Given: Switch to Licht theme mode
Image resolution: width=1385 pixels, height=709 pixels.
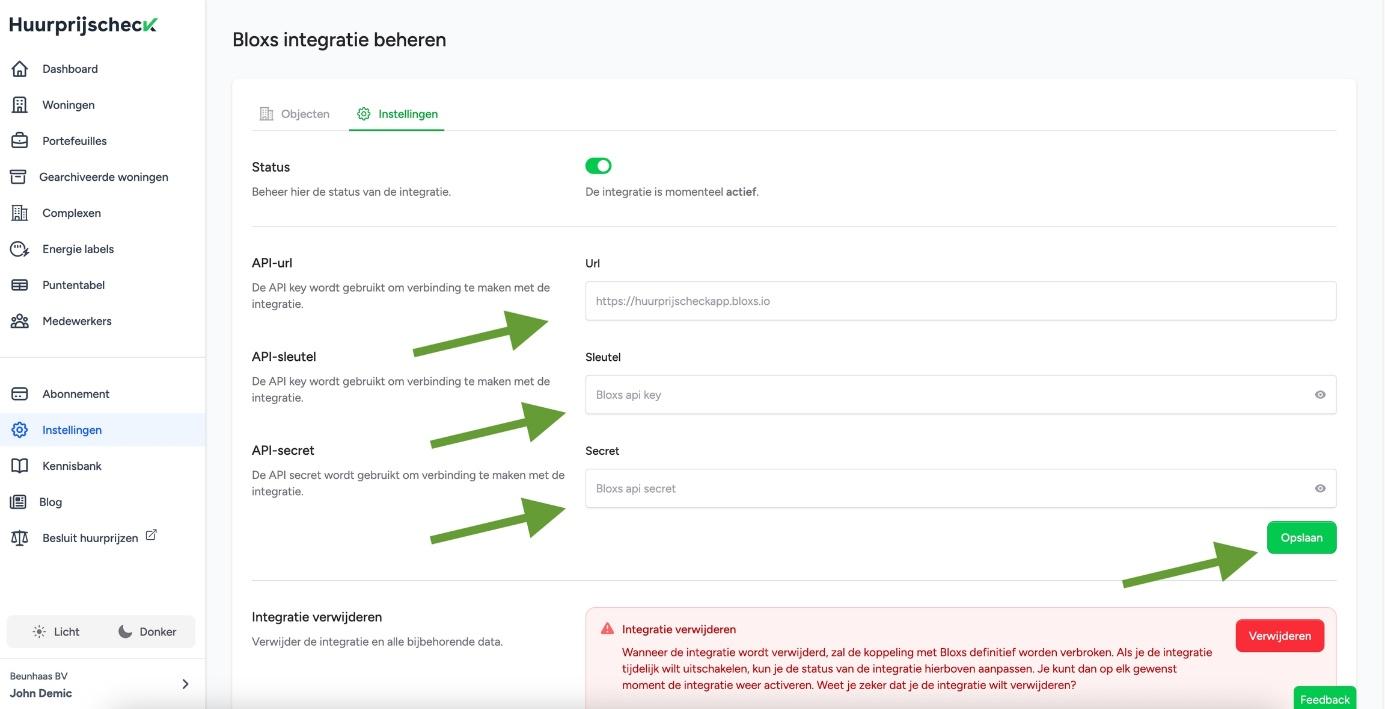Looking at the screenshot, I should [x=56, y=632].
